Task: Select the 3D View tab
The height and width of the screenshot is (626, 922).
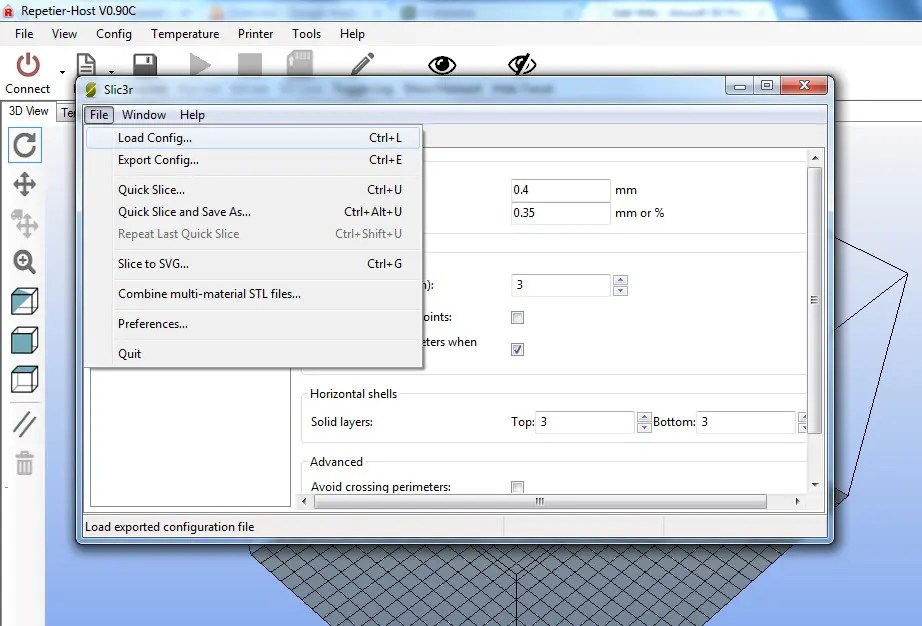Action: pos(29,111)
